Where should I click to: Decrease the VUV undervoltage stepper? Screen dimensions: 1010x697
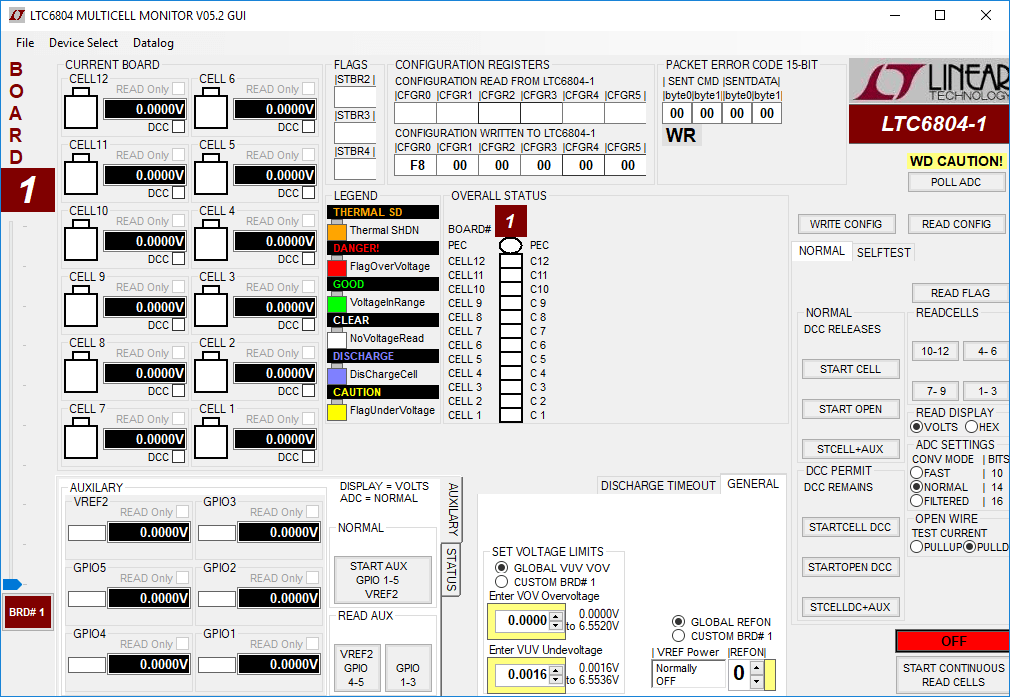(556, 679)
